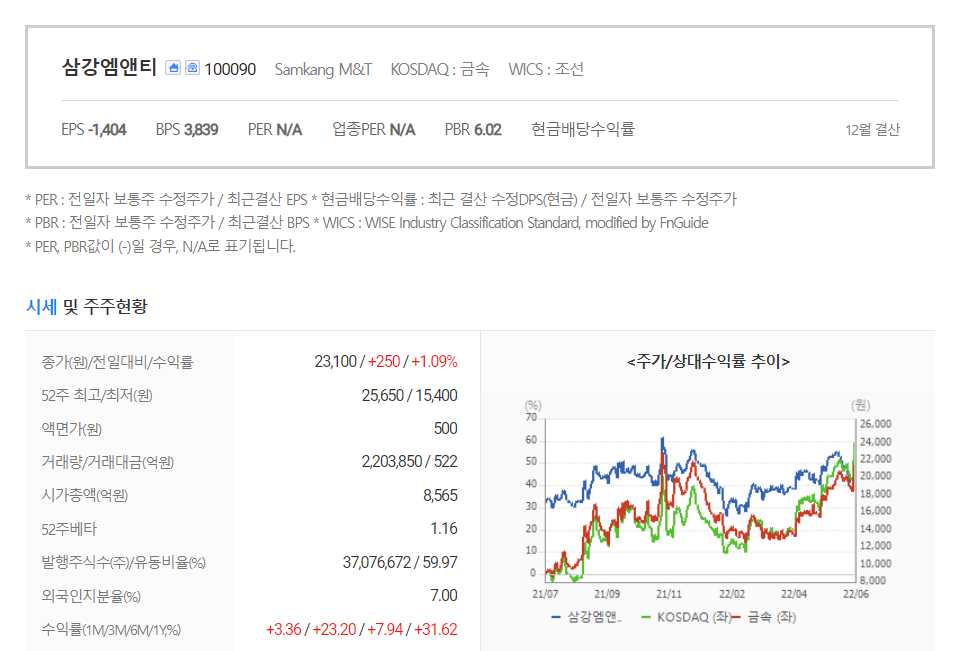955x651 pixels.
Task: Select the BPS 3,839 value
Action: tap(187, 130)
